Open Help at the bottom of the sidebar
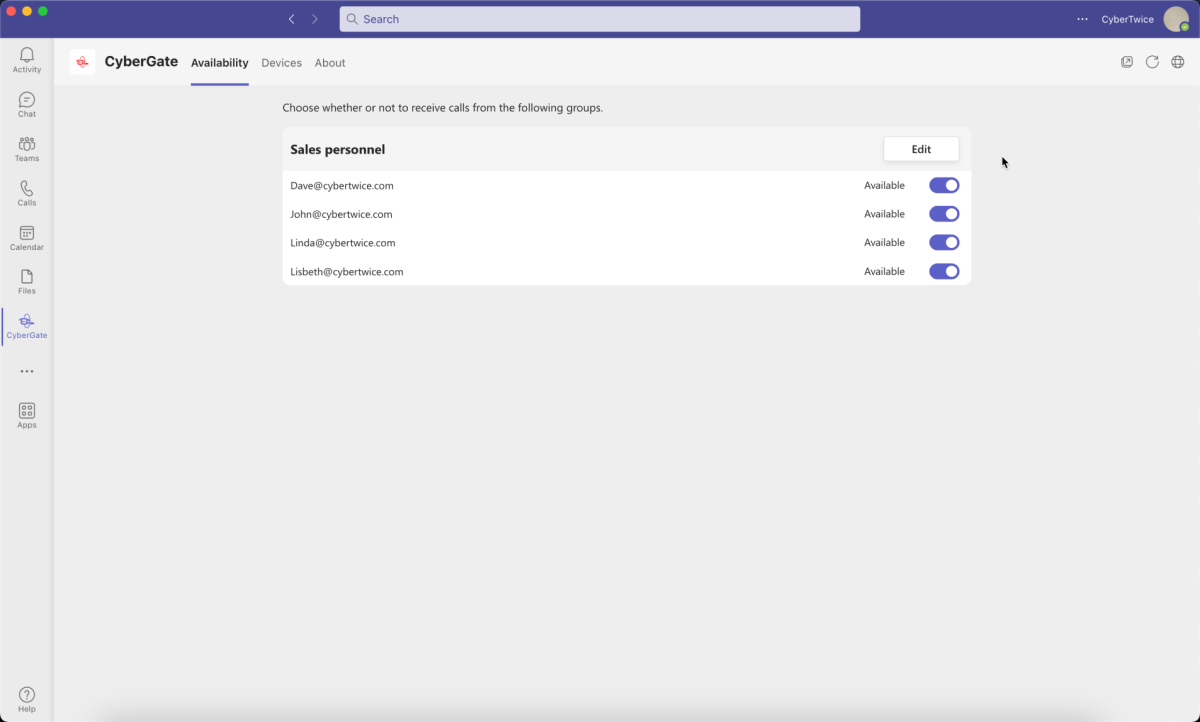 (x=27, y=700)
